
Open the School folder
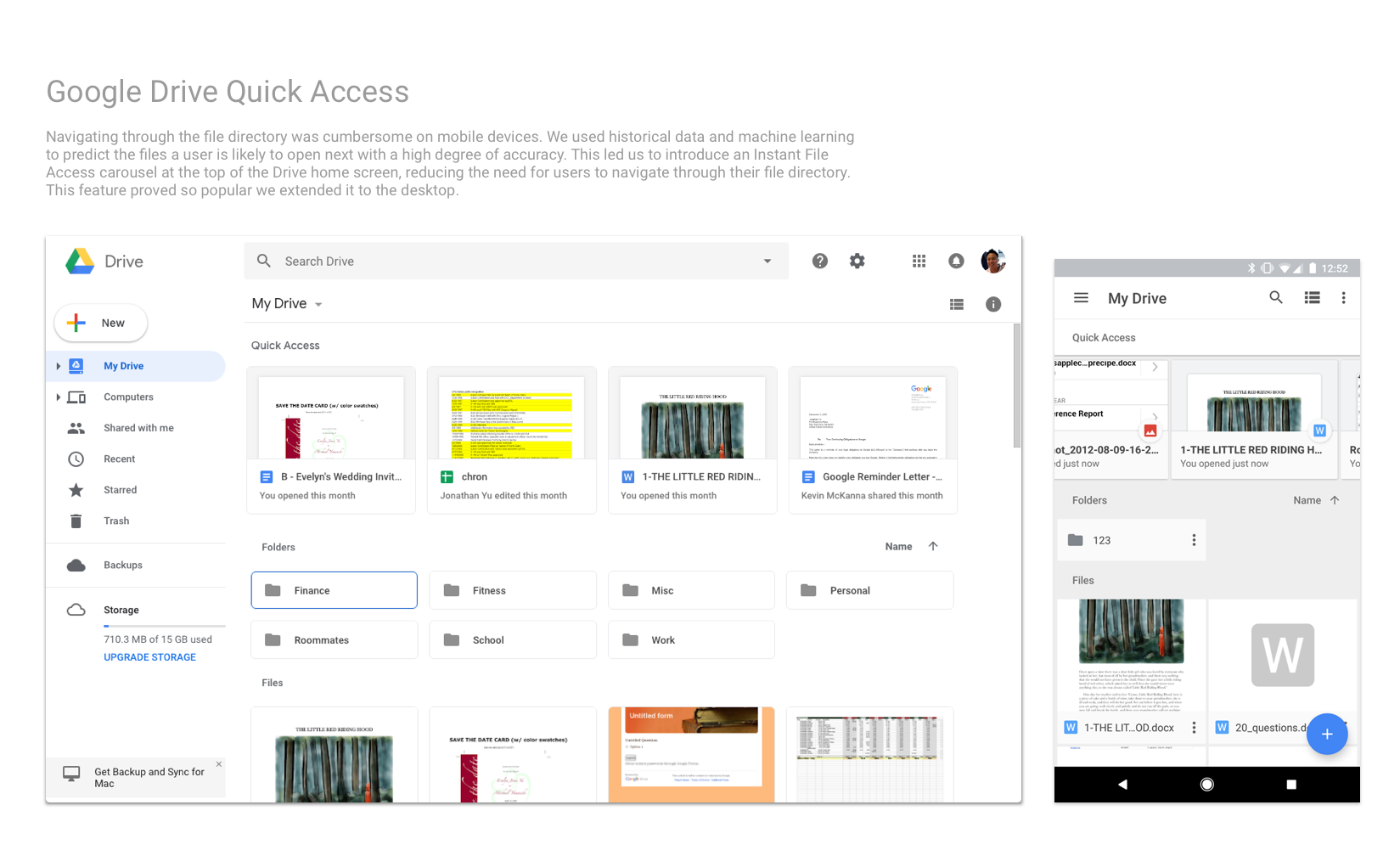pyautogui.click(x=513, y=639)
